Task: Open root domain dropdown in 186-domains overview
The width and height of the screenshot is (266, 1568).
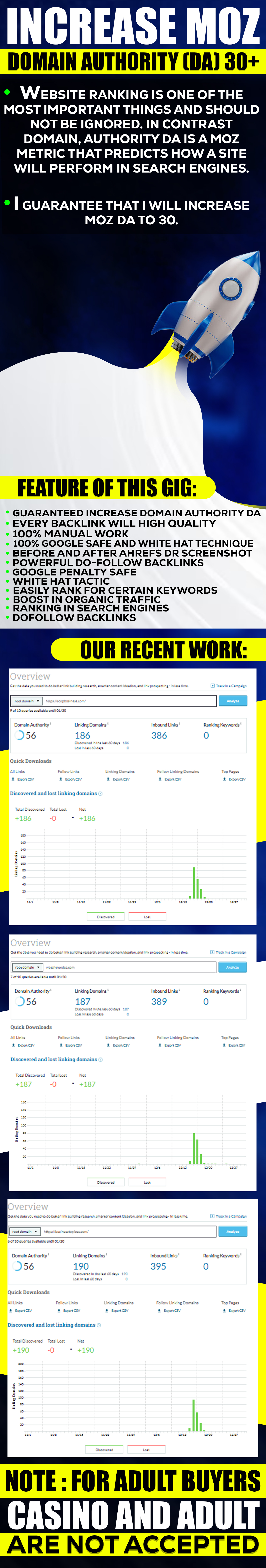Action: point(27,701)
